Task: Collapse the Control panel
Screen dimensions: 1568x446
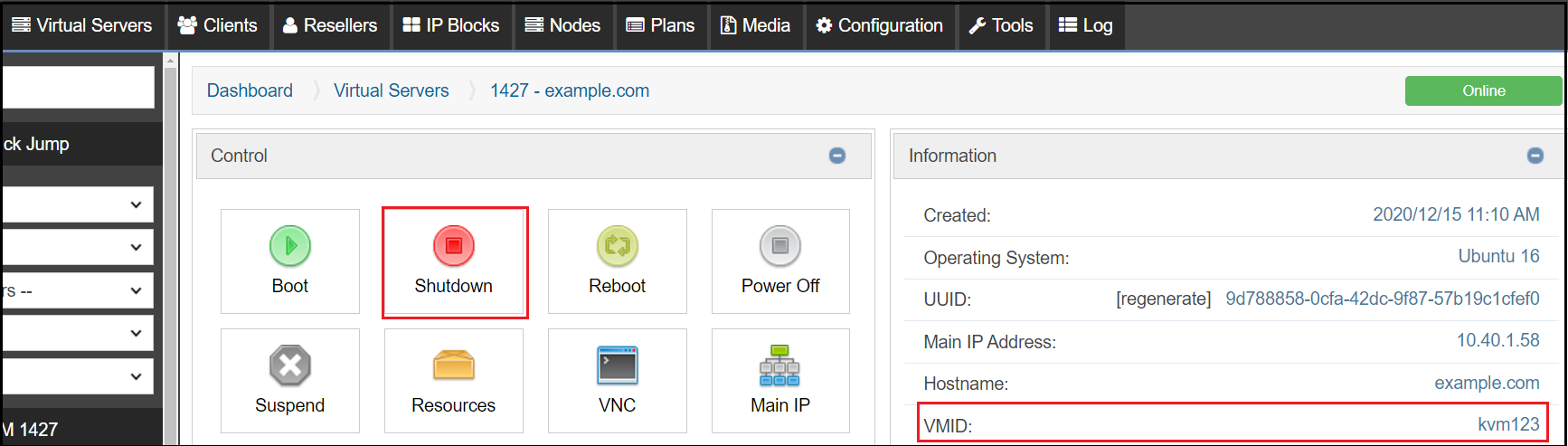Action: [x=837, y=156]
